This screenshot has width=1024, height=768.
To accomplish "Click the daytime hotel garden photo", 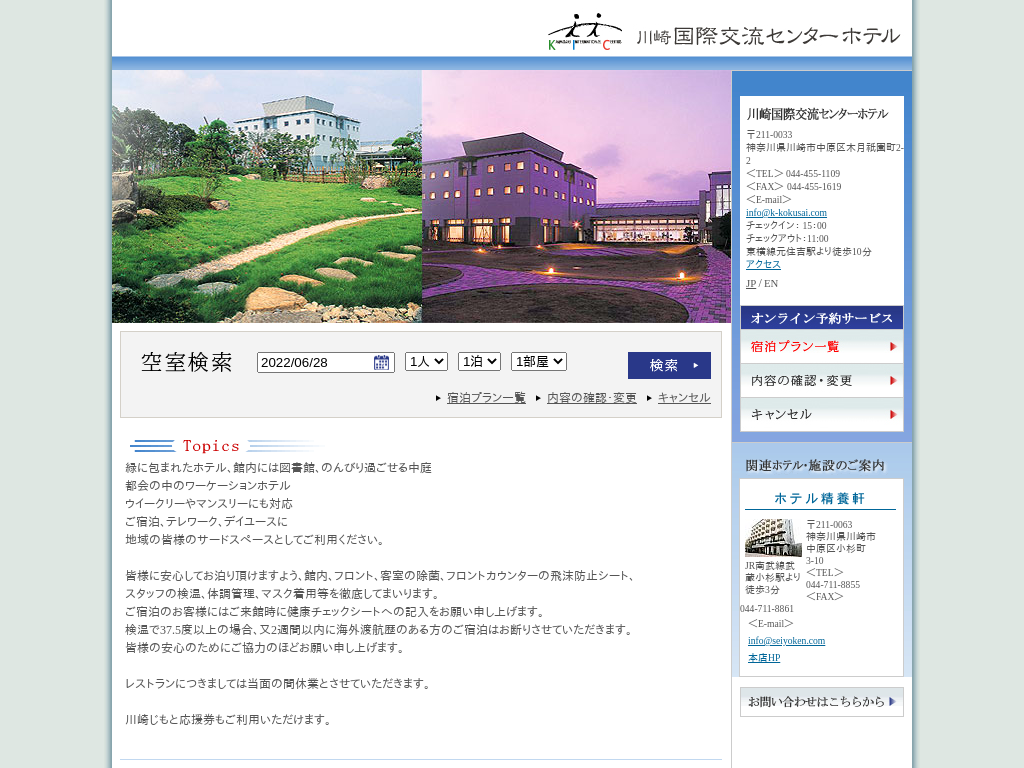I will coord(267,197).
